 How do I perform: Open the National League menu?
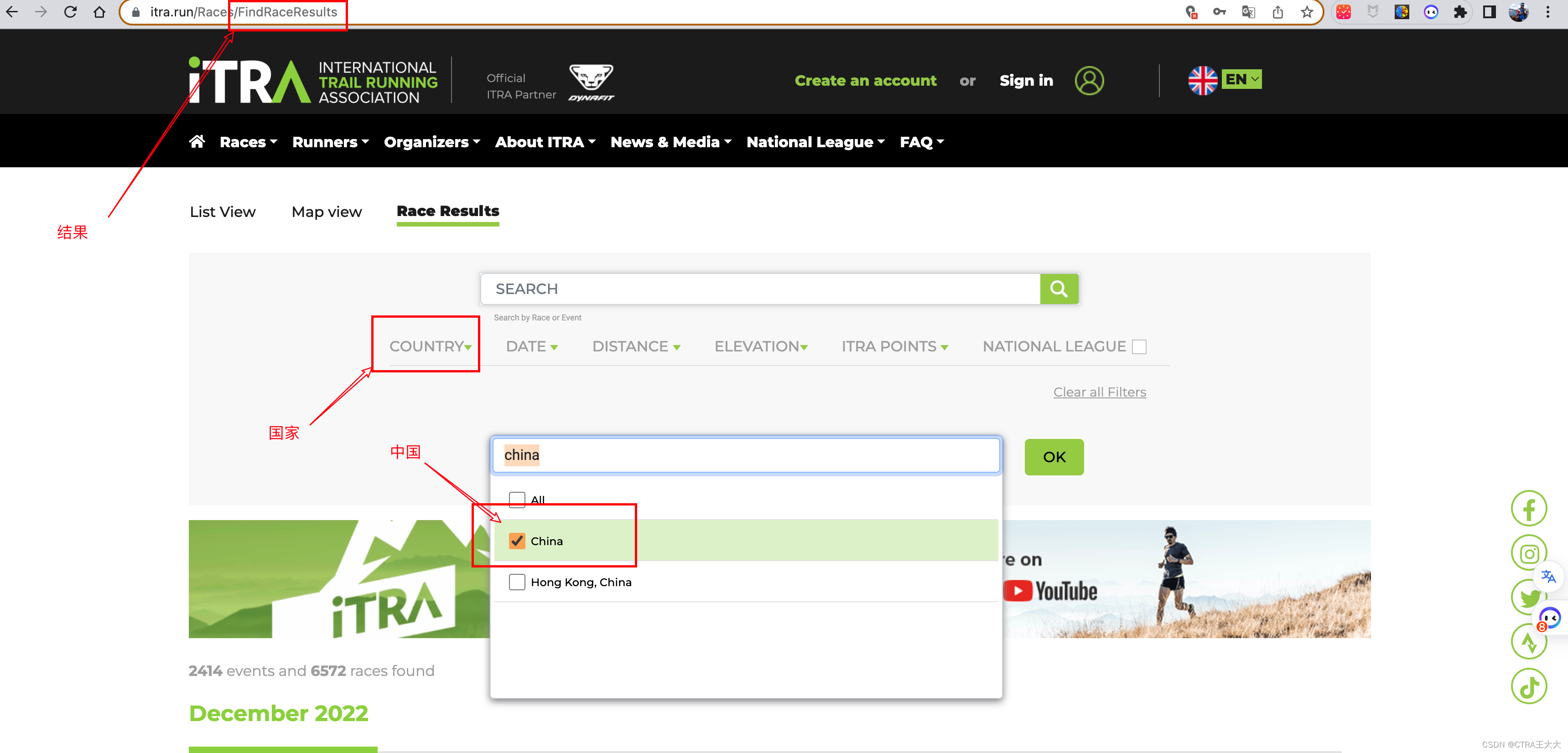815,142
